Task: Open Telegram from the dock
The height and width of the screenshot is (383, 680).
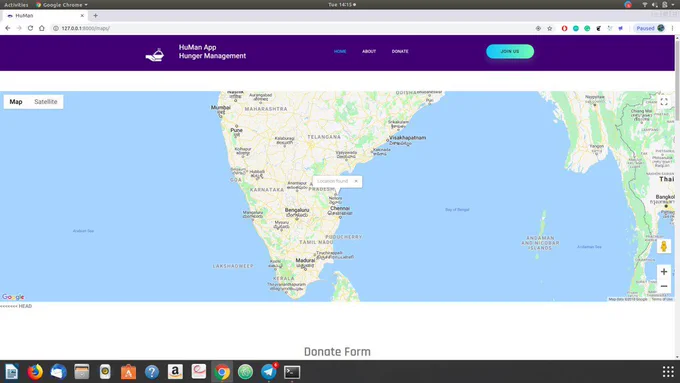Action: pyautogui.click(x=269, y=372)
